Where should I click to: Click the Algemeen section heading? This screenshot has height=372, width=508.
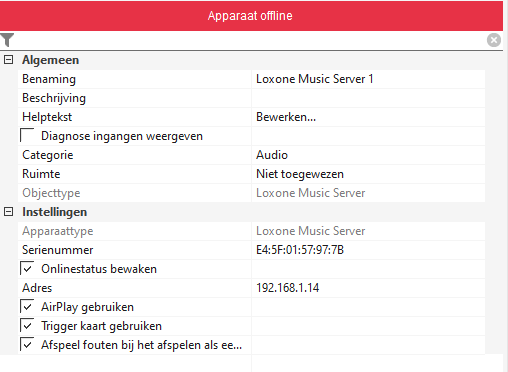click(x=51, y=60)
